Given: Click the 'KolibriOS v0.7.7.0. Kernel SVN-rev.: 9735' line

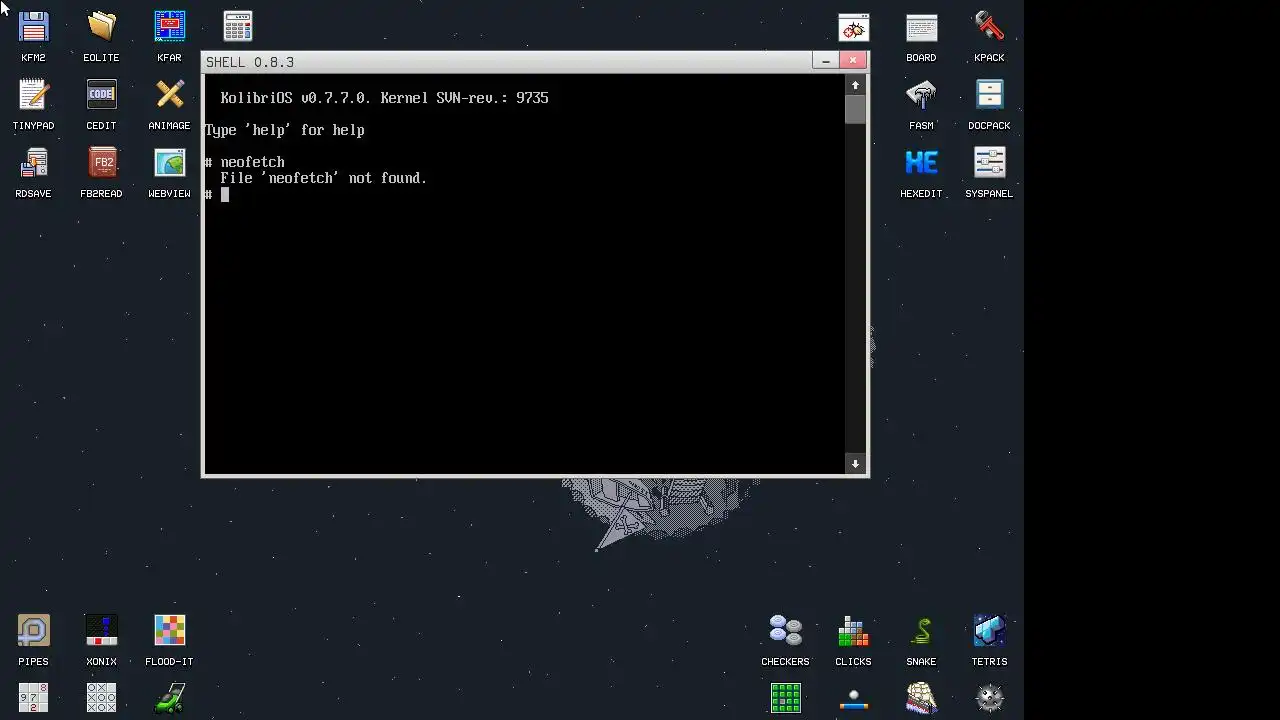Looking at the screenshot, I should point(384,98).
